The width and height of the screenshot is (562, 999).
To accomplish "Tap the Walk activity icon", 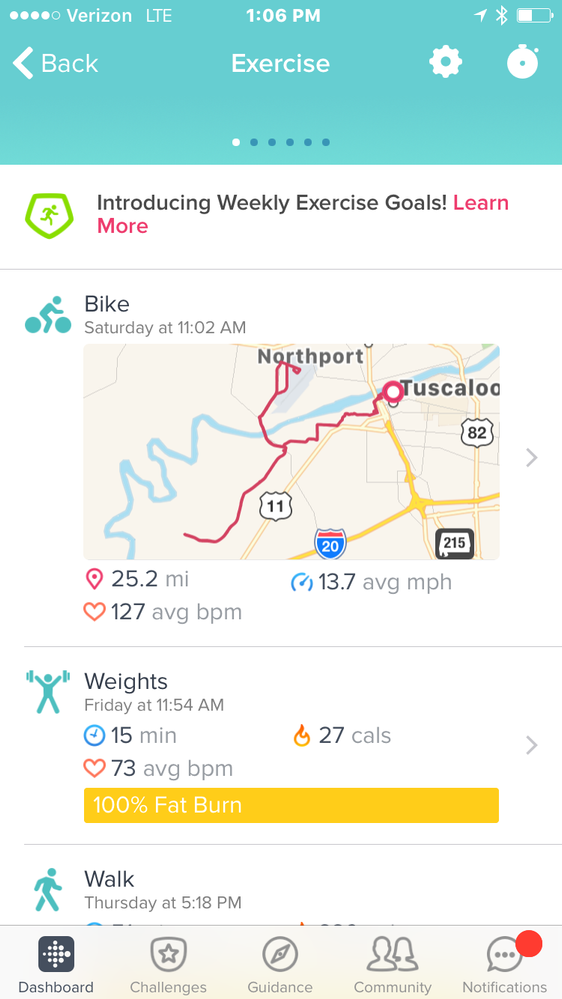I will [48, 889].
